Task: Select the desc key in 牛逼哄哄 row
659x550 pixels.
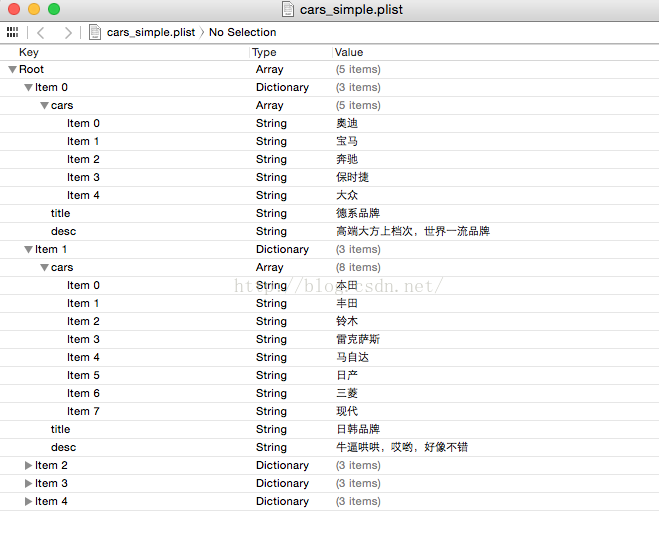Action: (x=63, y=447)
